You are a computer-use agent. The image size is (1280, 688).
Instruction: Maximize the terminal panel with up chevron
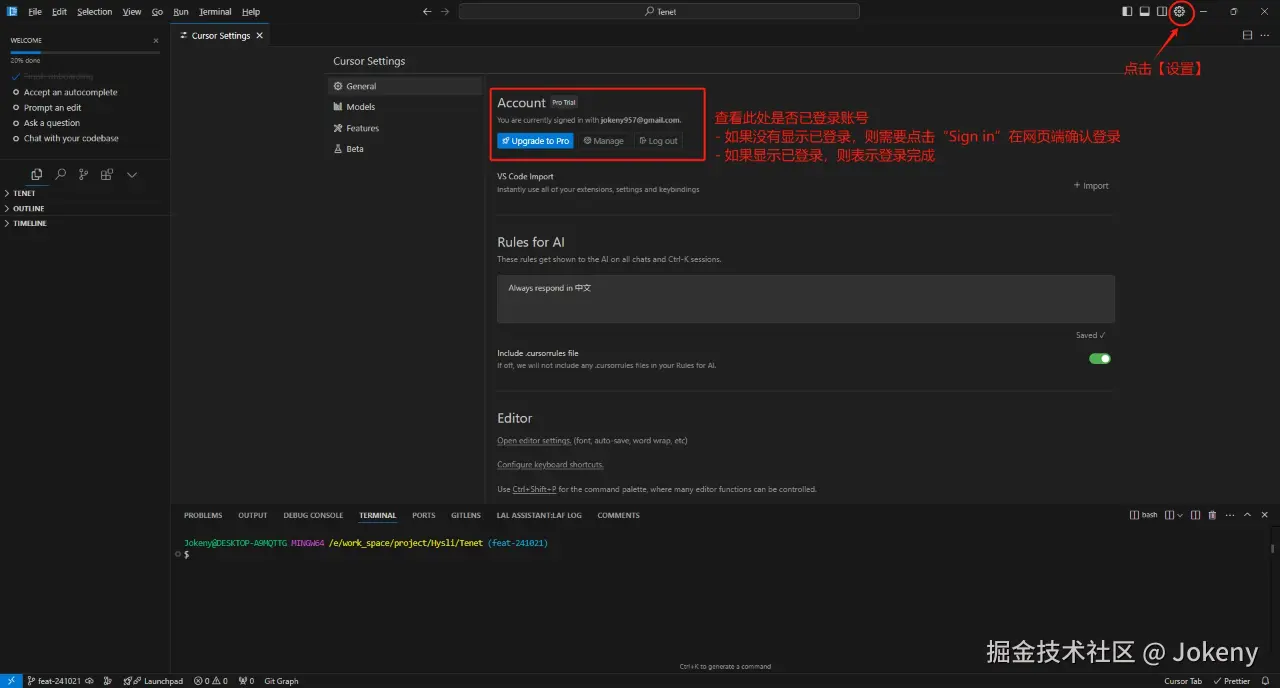pos(1246,515)
